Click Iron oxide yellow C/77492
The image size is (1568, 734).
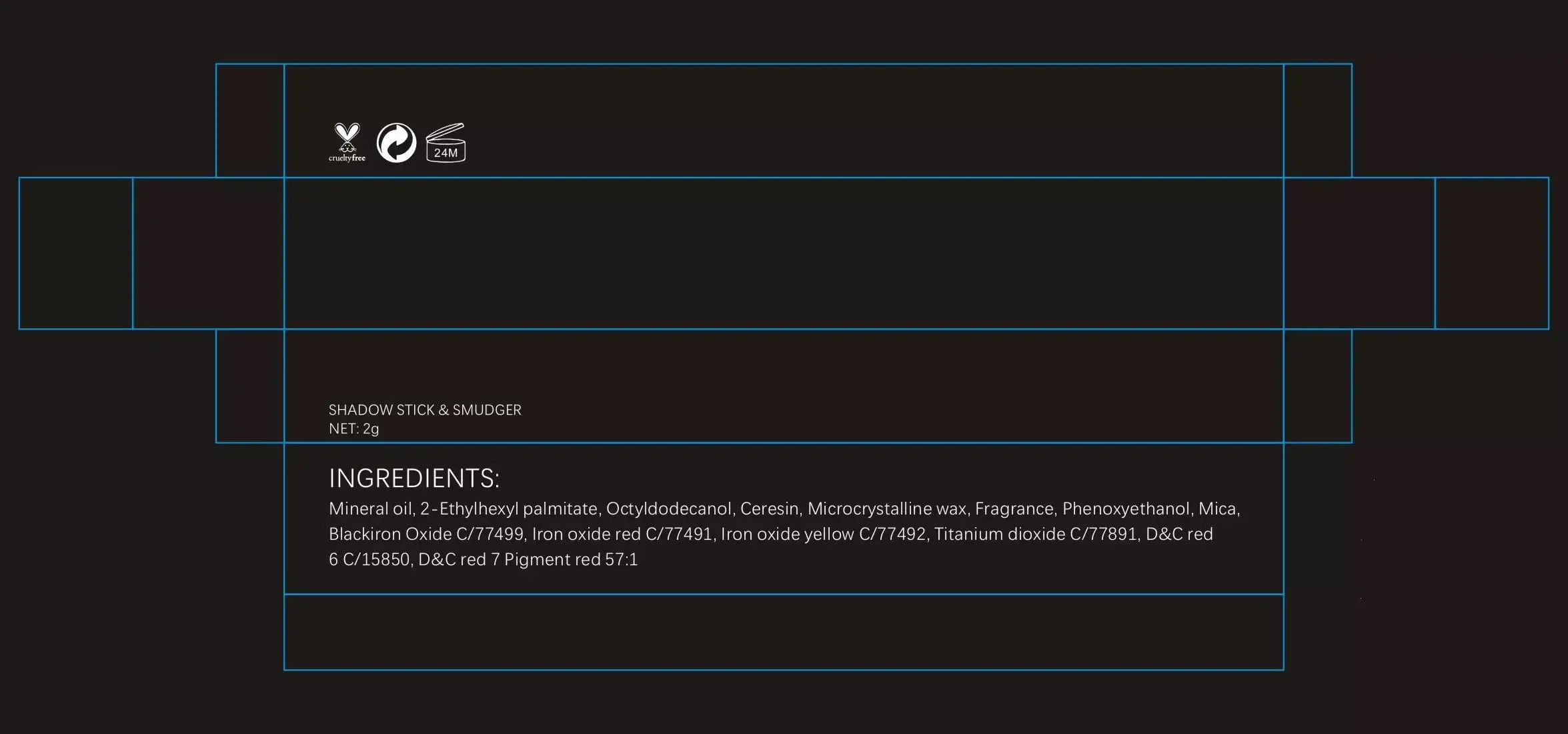pyautogui.click(x=823, y=534)
